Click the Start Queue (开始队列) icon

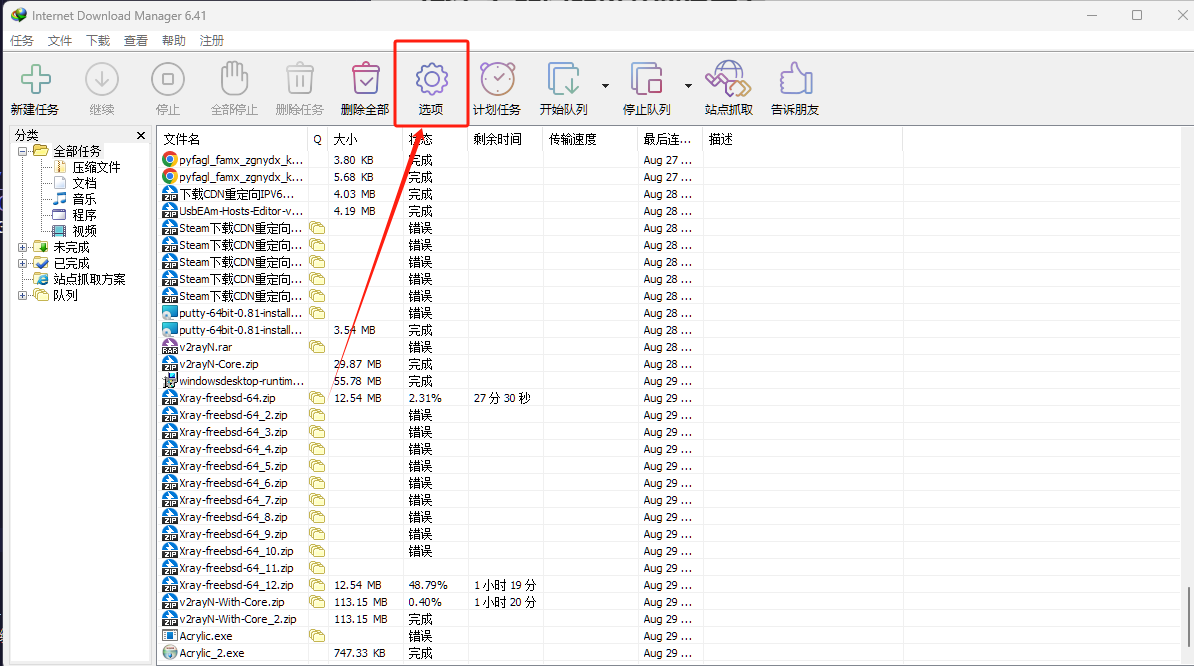[x=563, y=79]
